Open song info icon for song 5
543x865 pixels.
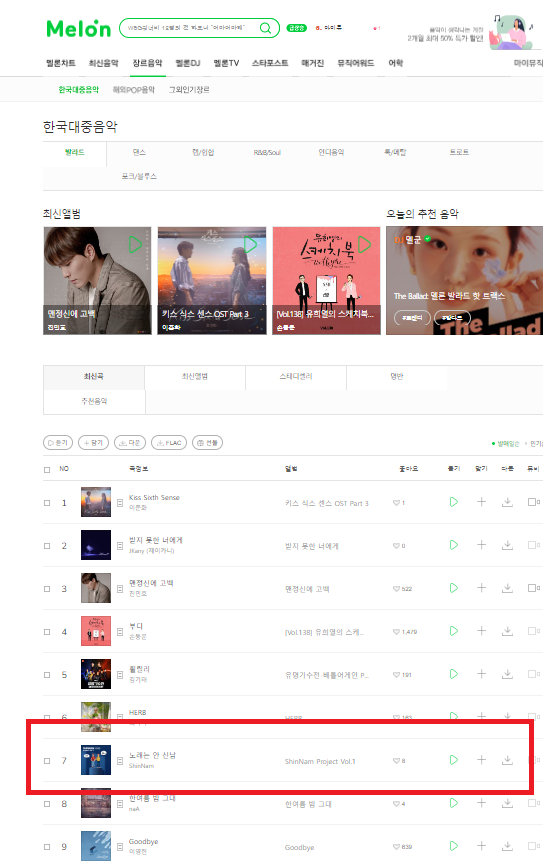[x=120, y=675]
